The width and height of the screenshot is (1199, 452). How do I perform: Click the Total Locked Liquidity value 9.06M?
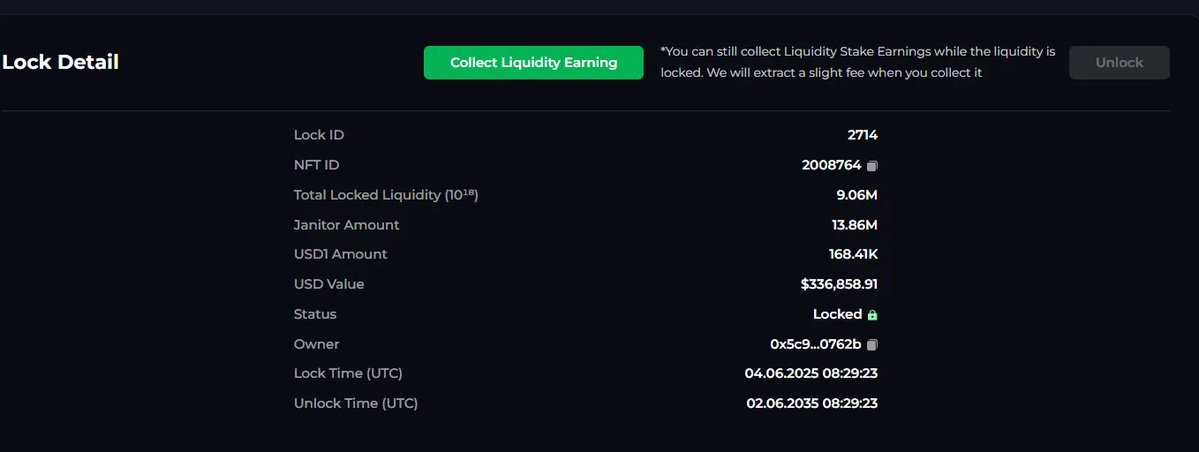pos(856,195)
